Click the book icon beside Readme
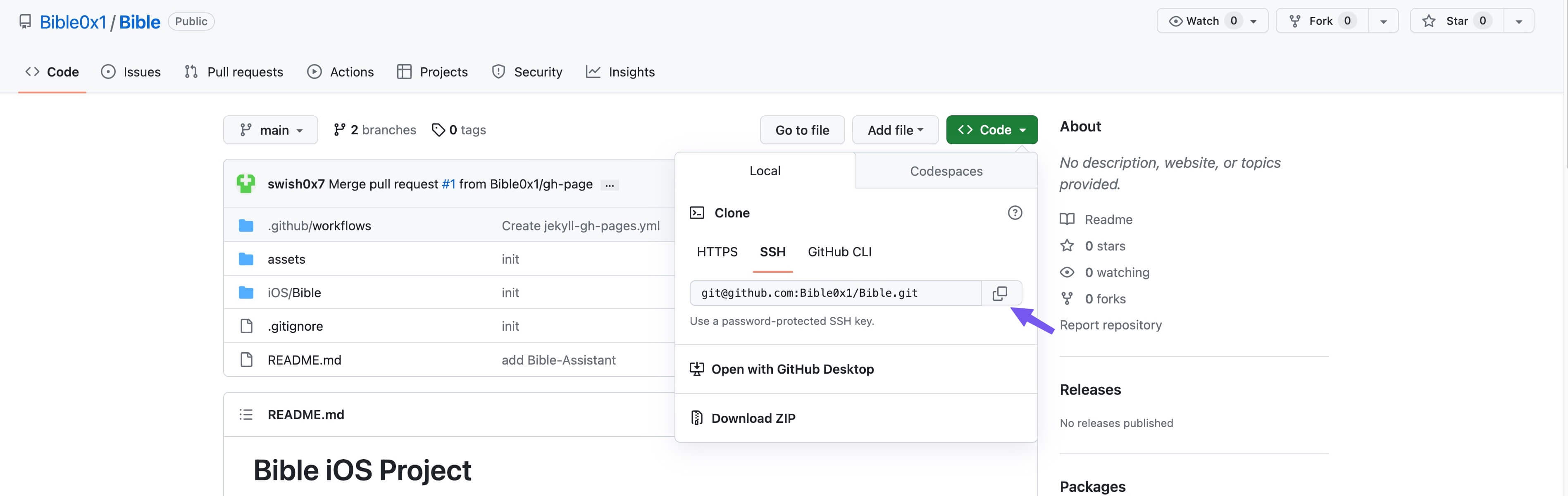Screen dimensions: 1568x496 click(x=1067, y=219)
